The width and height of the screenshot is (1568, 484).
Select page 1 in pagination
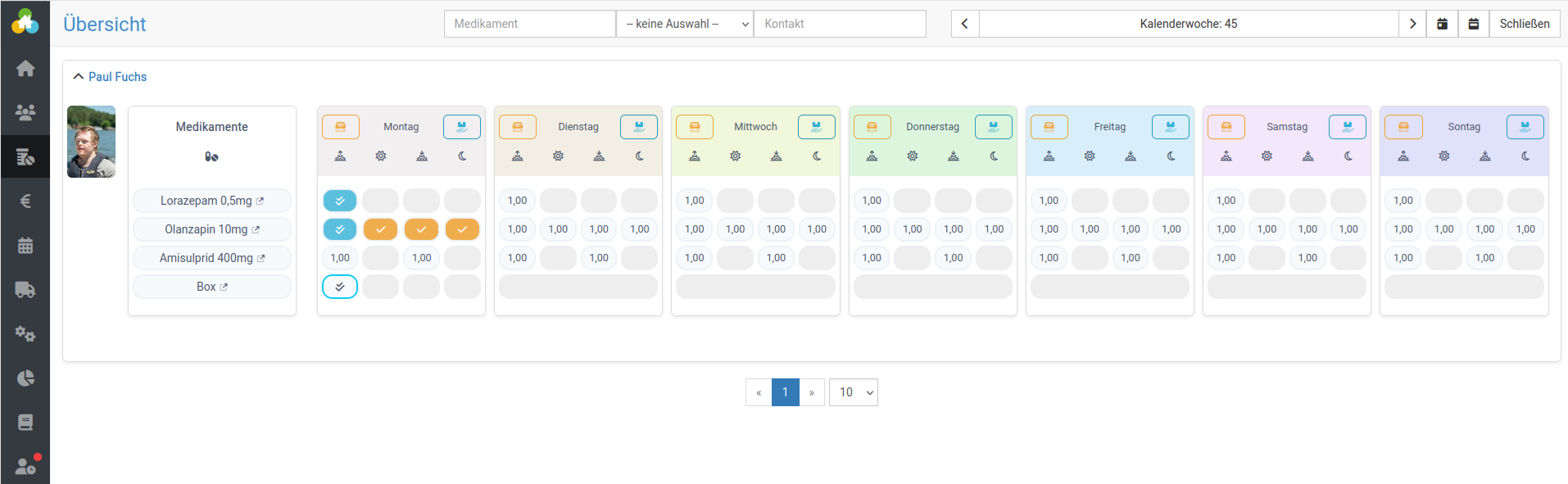(x=785, y=392)
